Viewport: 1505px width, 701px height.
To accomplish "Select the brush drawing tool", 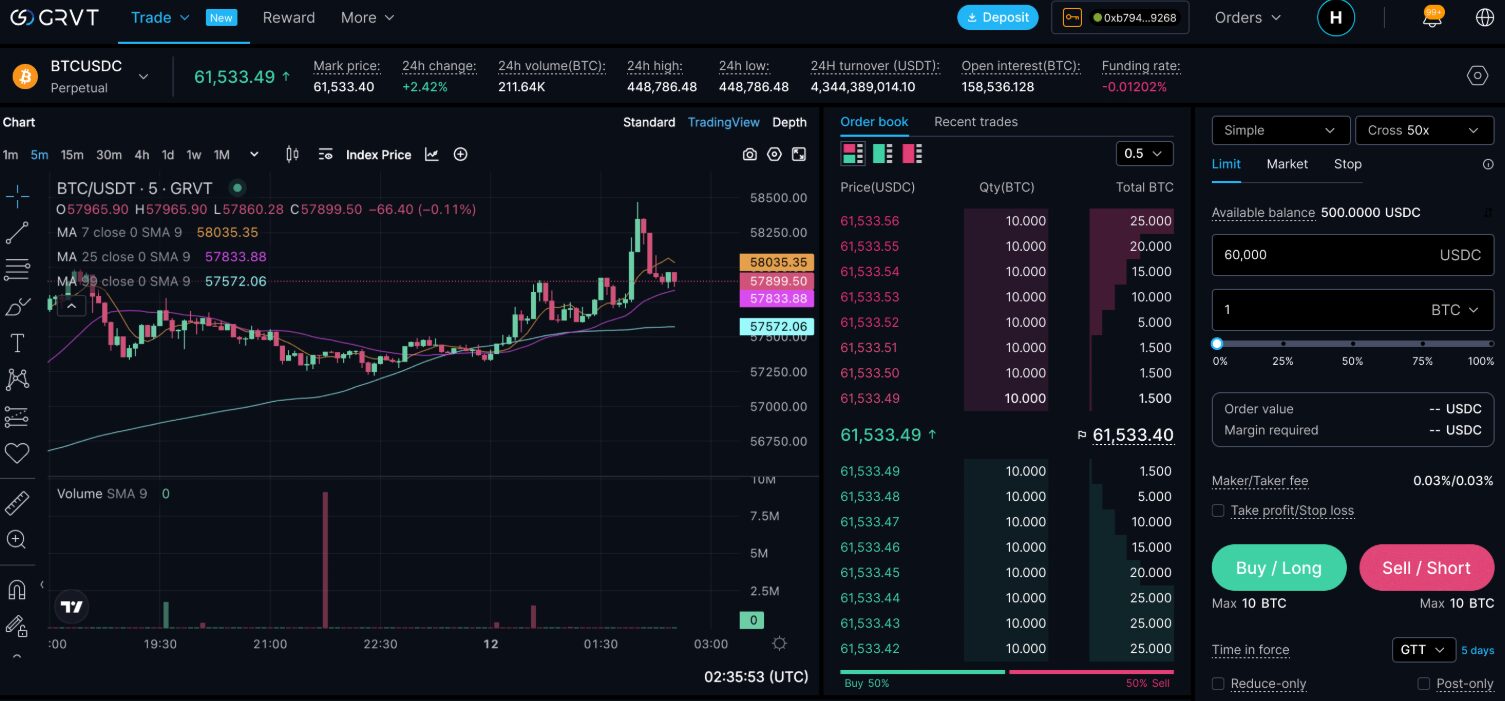I will pyautogui.click(x=17, y=306).
